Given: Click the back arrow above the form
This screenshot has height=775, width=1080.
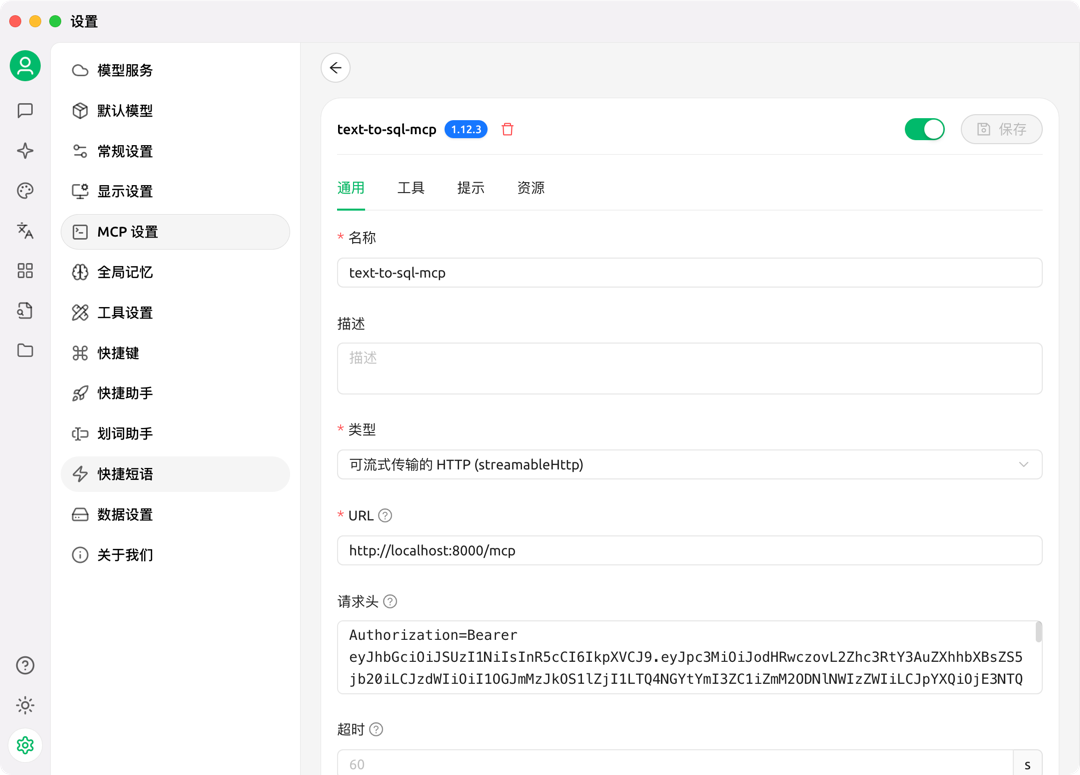Looking at the screenshot, I should [x=335, y=67].
